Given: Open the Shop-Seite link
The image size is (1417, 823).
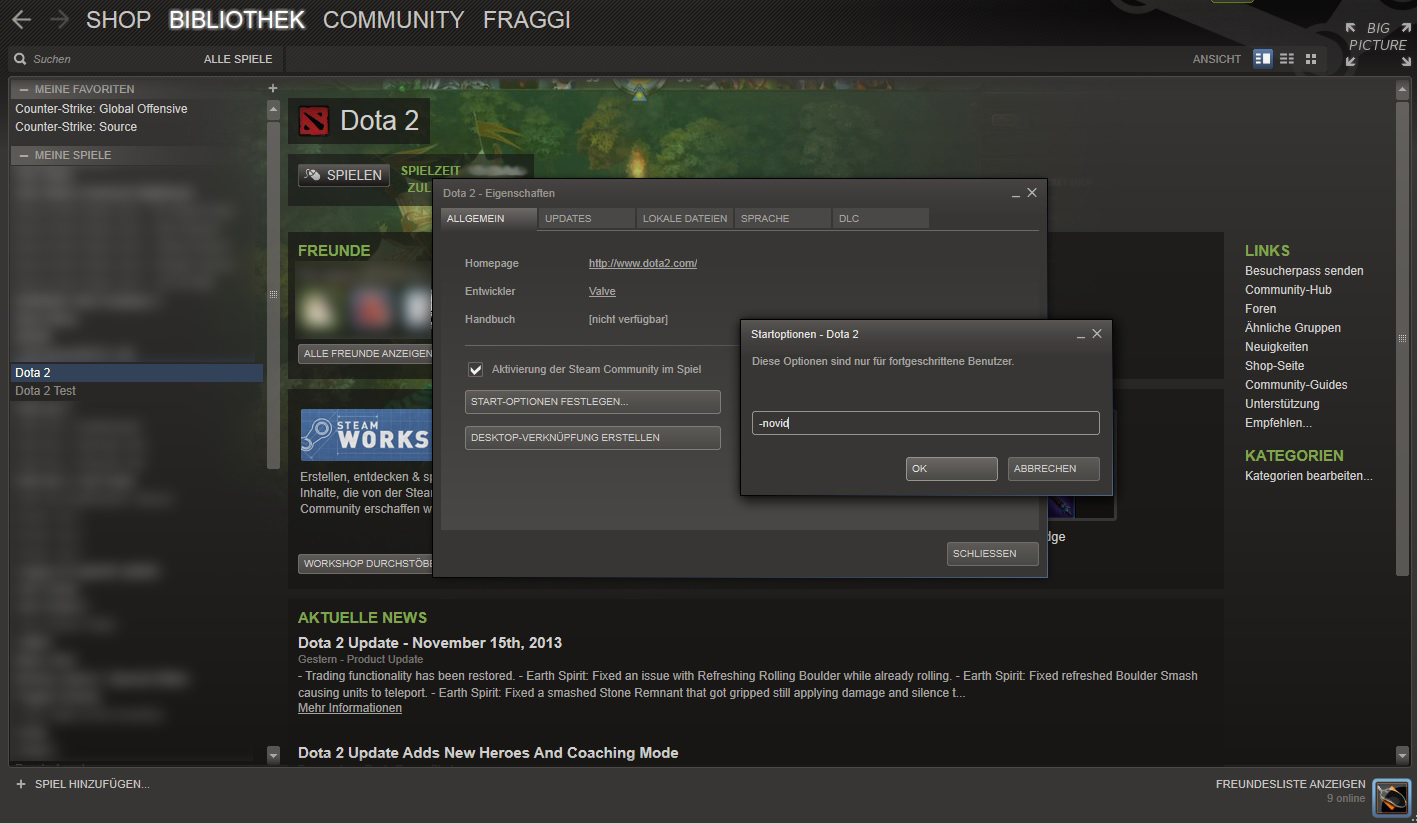Looking at the screenshot, I should [1274, 366].
